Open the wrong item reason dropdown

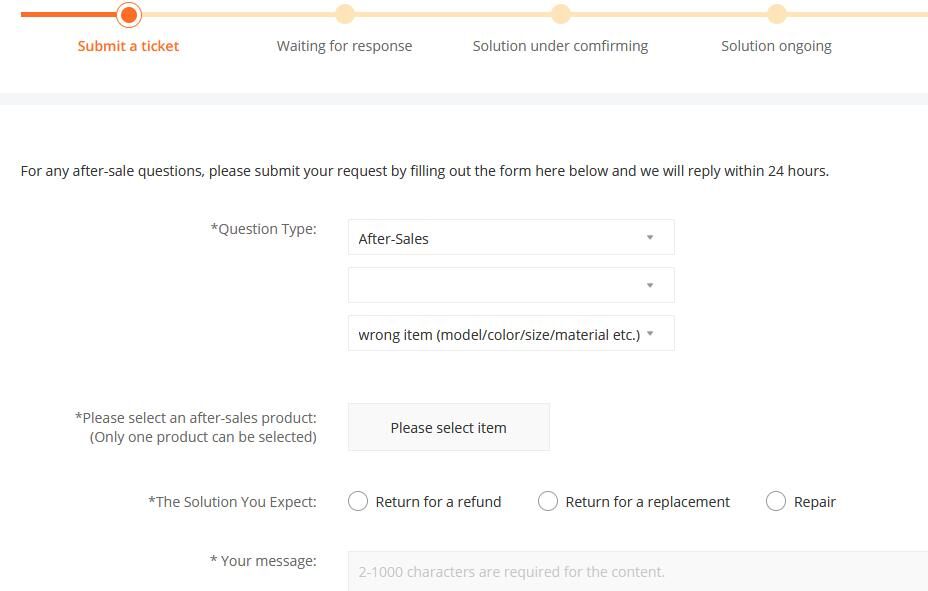(x=498, y=334)
